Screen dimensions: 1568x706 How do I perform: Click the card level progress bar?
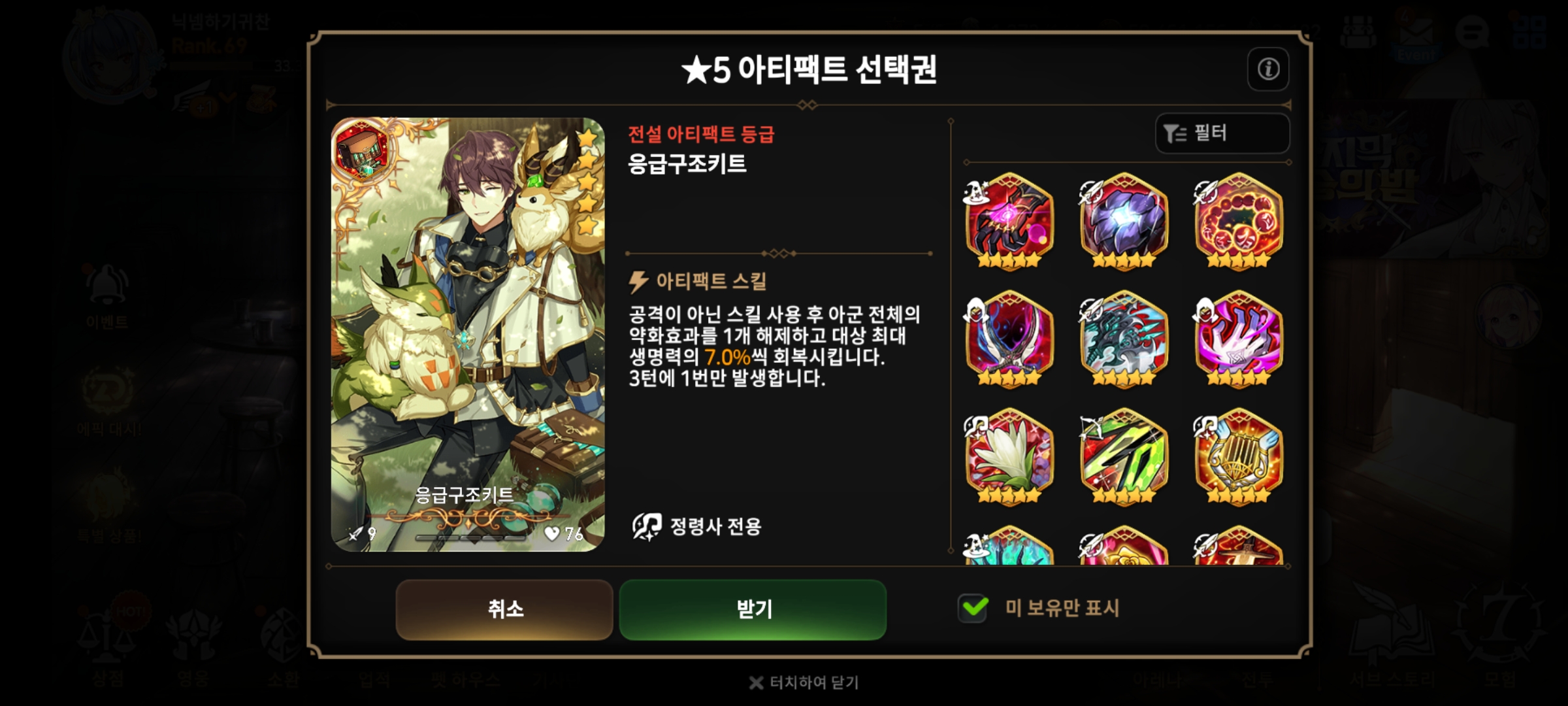point(470,537)
